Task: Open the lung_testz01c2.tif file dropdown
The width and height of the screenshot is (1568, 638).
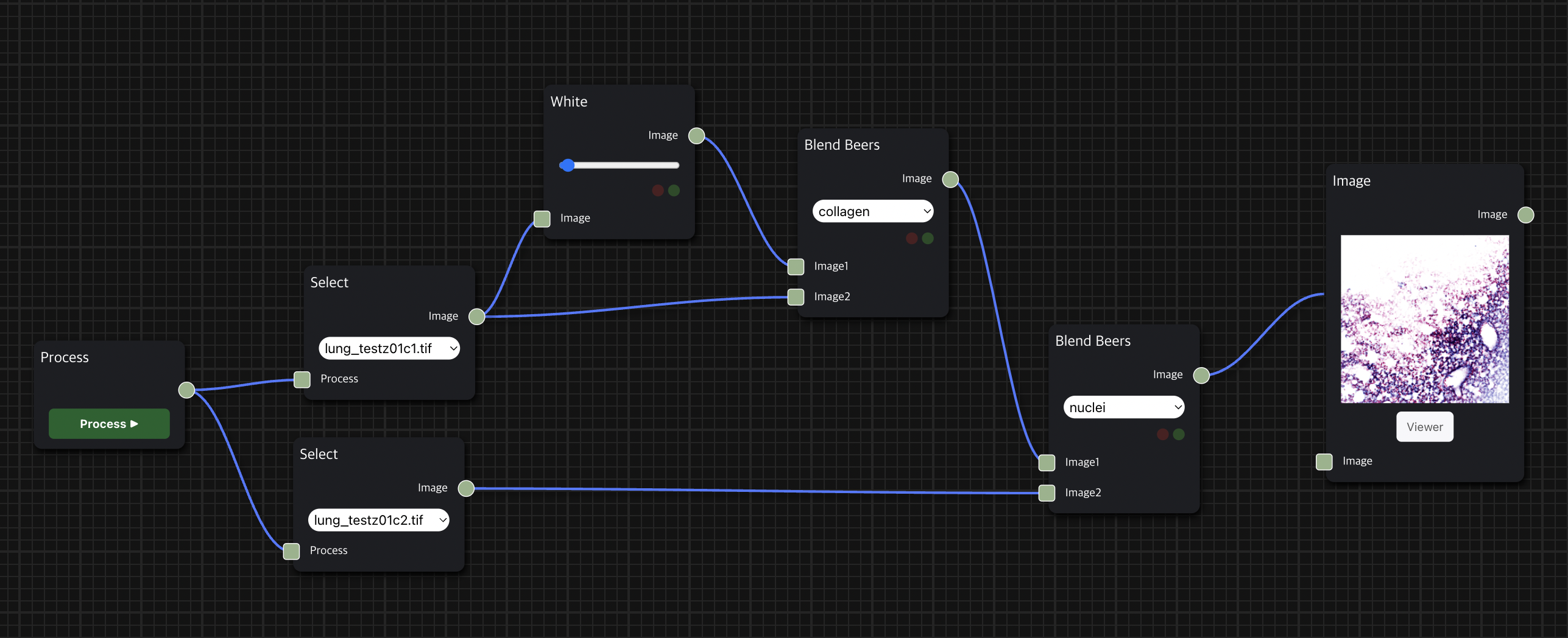Action: coord(379,520)
